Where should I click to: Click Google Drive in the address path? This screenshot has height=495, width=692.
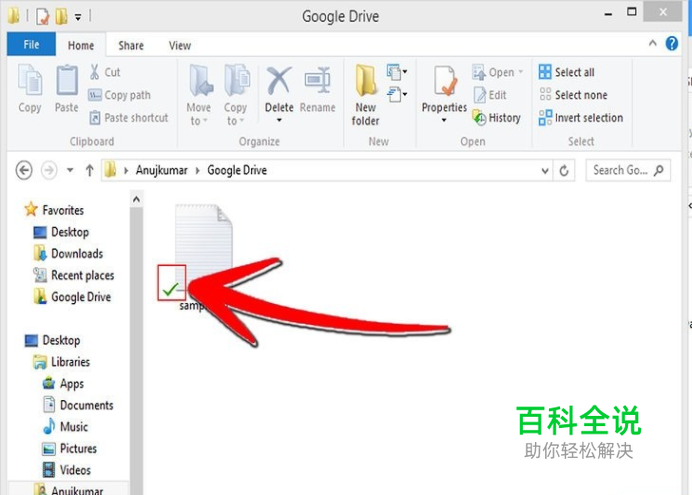237,170
